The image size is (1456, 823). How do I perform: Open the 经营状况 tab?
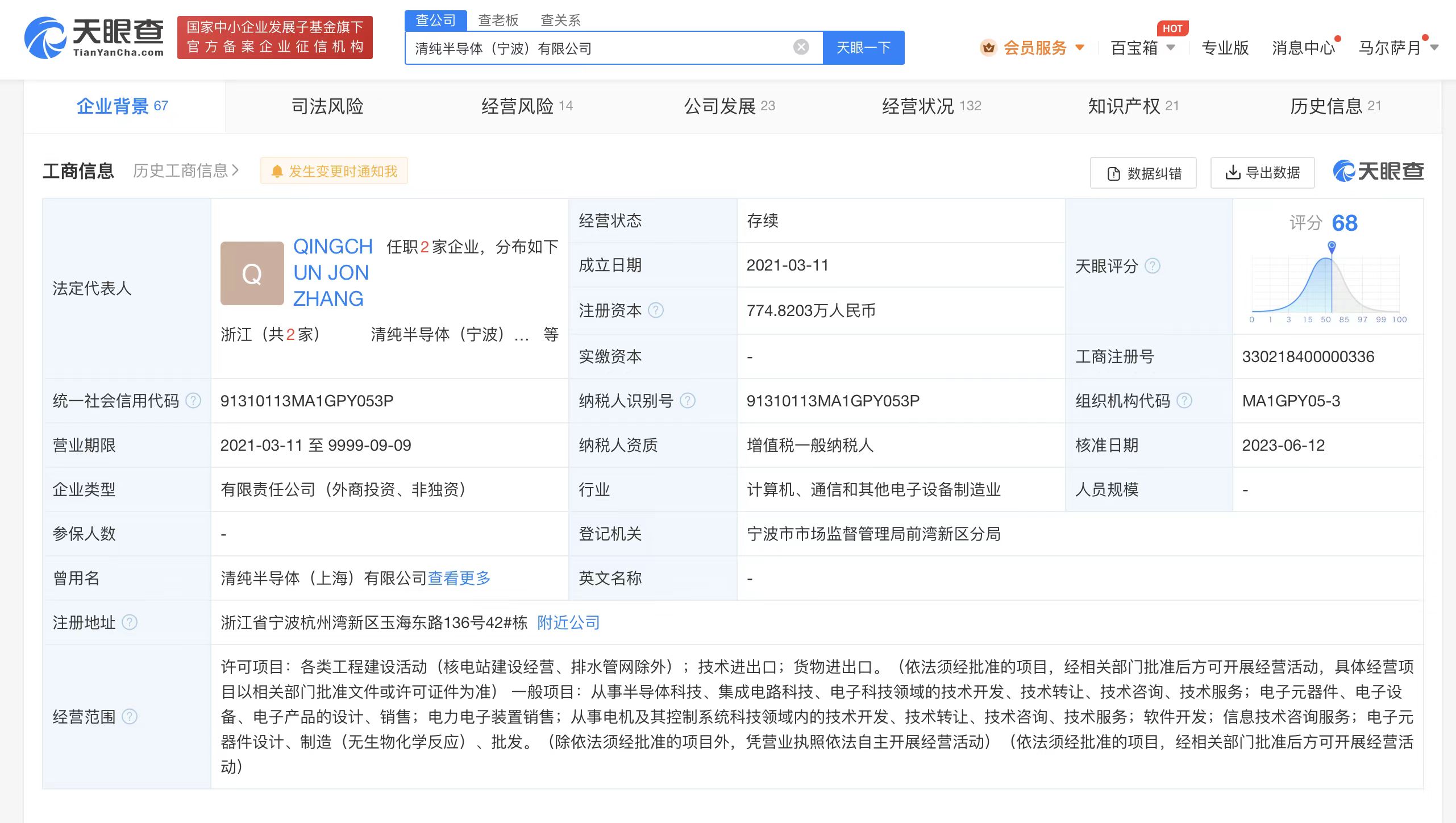coord(931,106)
